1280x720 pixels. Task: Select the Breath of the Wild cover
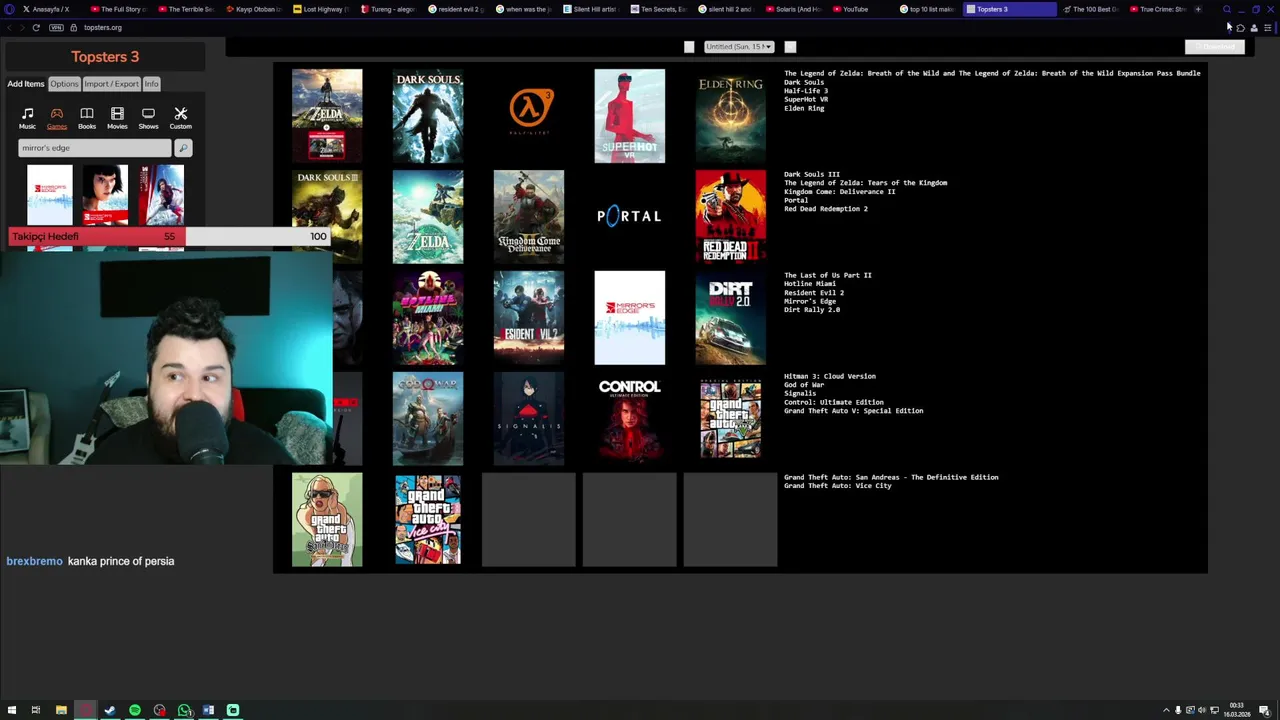click(x=327, y=116)
